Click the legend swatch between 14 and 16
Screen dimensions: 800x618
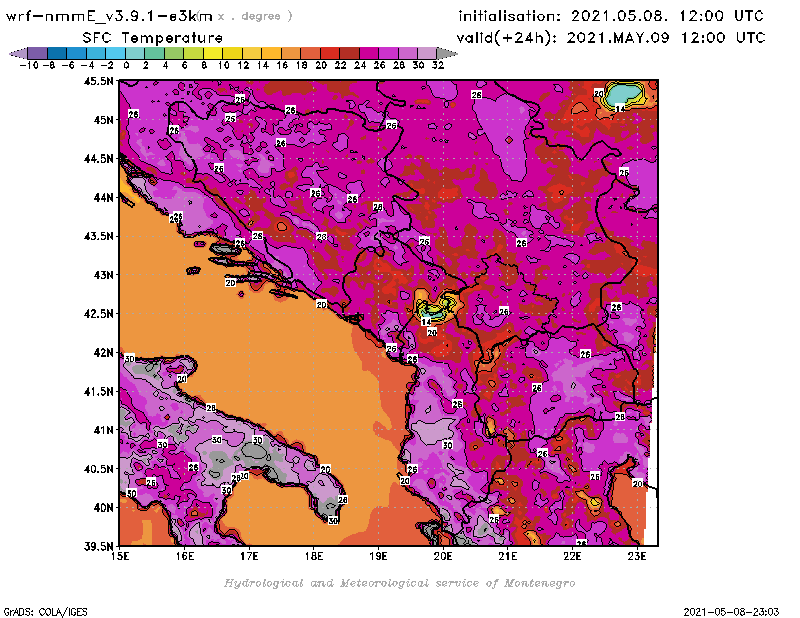271,53
